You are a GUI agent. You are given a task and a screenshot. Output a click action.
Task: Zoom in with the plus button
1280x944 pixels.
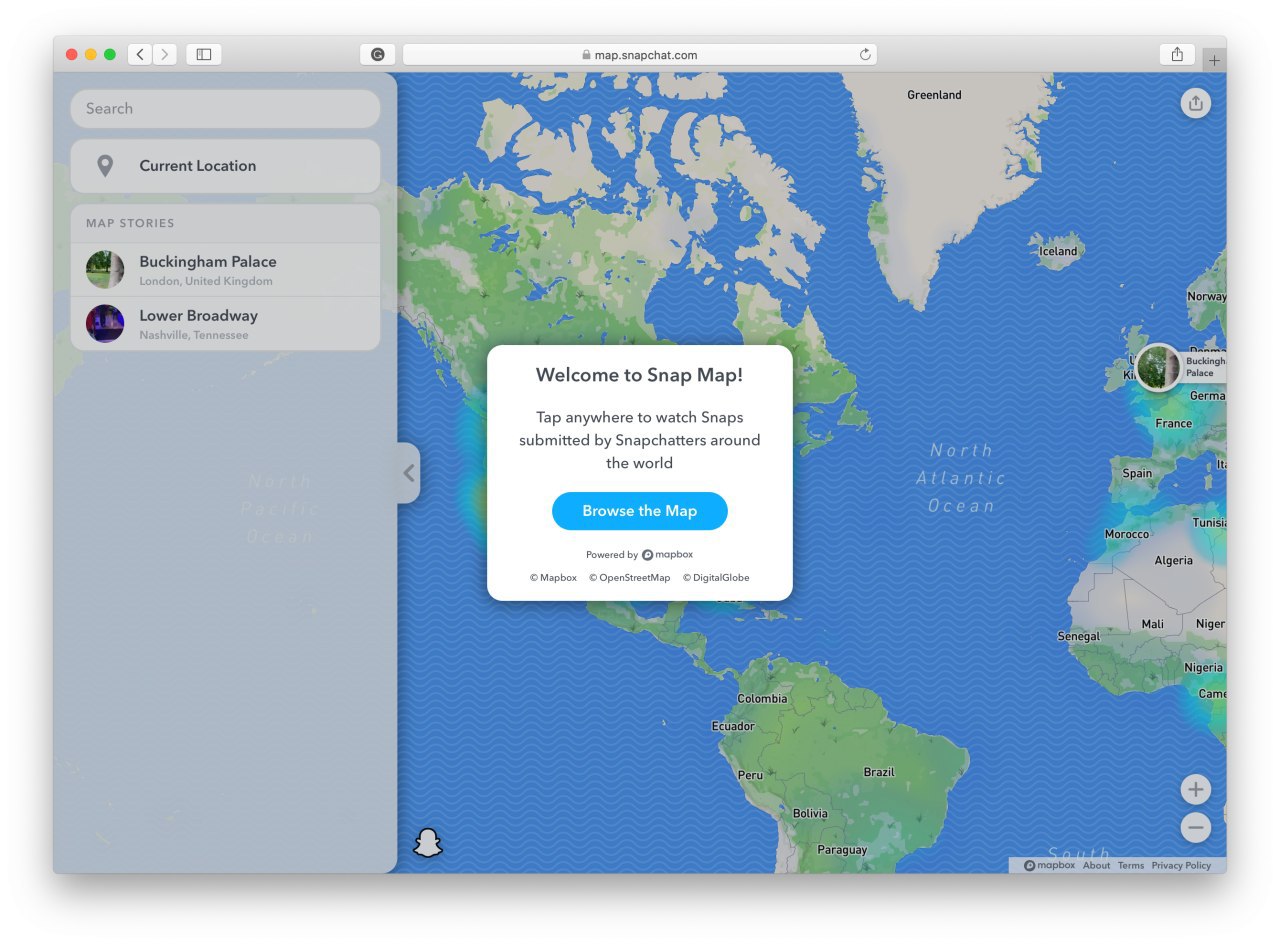(1195, 789)
